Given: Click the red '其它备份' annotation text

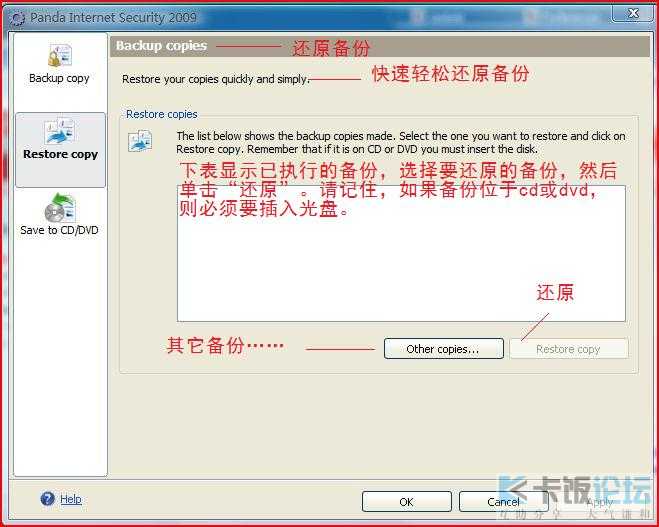Looking at the screenshot, I should click(224, 346).
